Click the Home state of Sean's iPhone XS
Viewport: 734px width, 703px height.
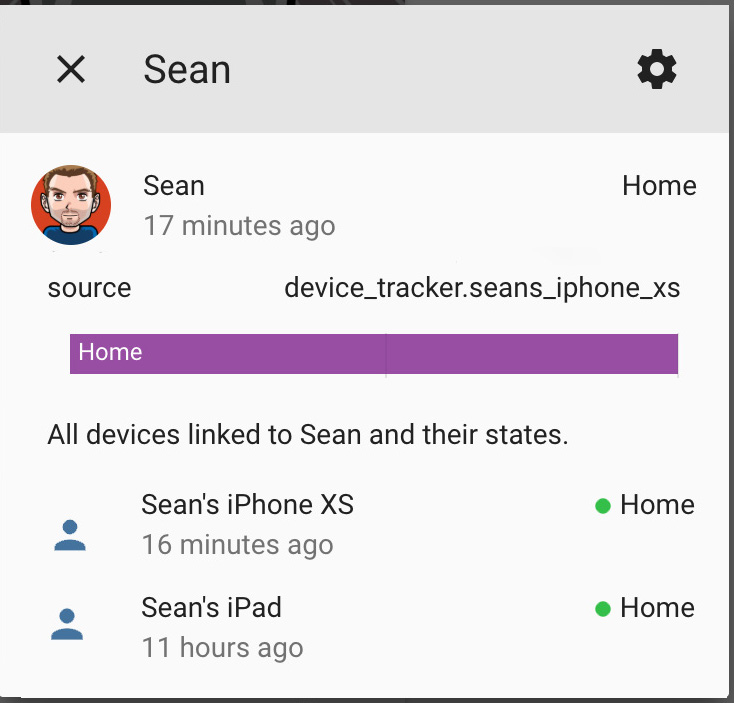click(657, 505)
